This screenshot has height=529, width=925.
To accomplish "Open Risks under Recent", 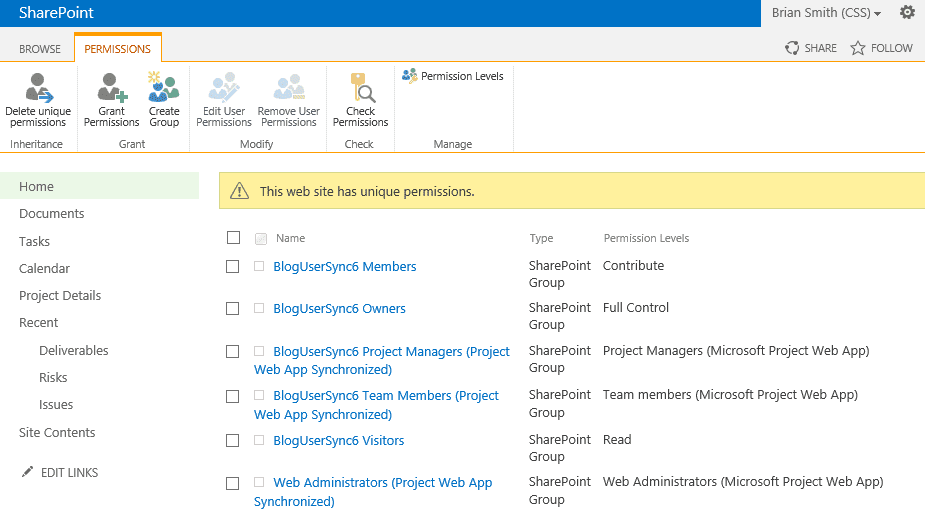I will (53, 377).
